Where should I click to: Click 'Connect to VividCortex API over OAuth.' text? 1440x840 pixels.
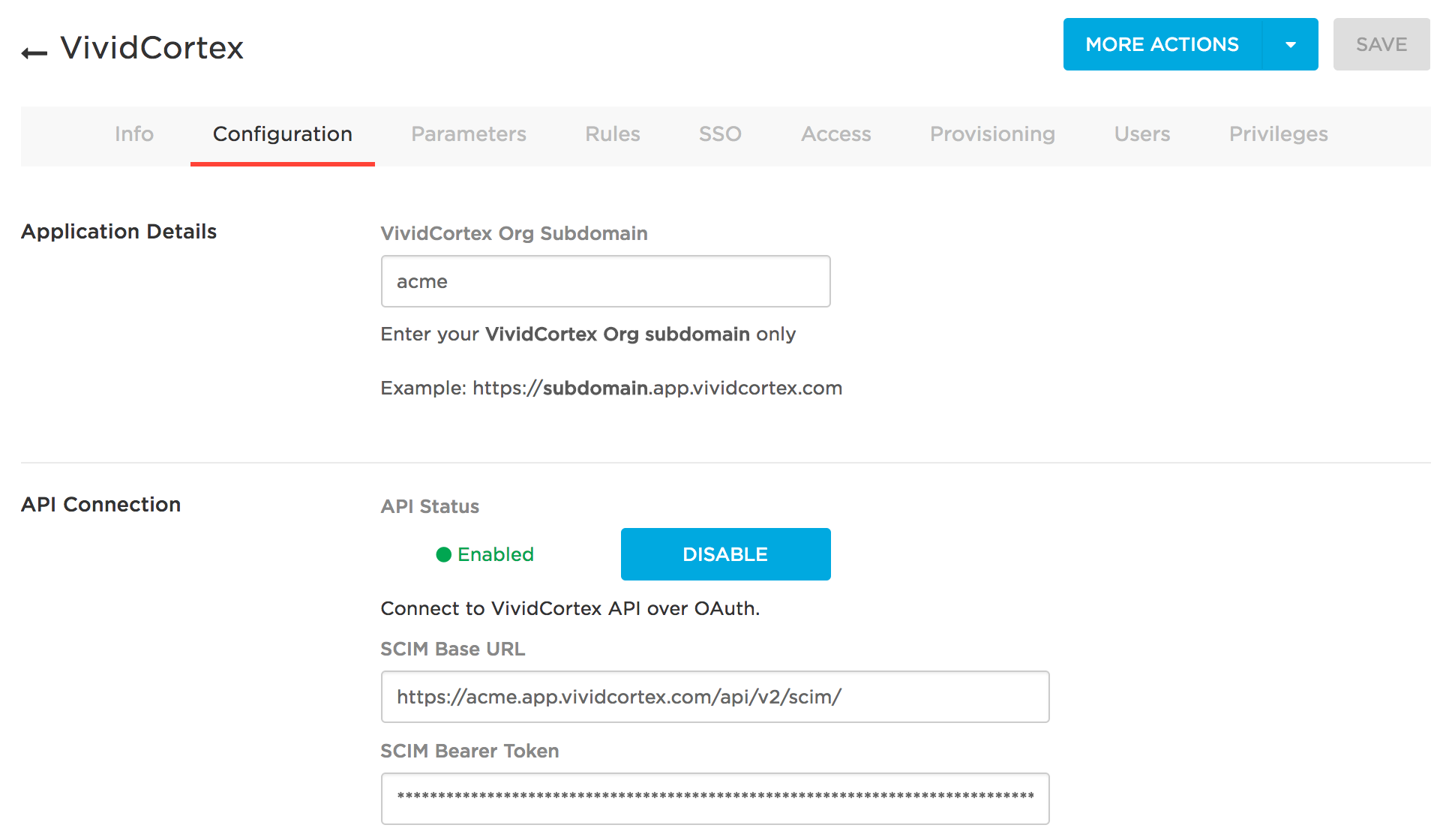tap(570, 608)
